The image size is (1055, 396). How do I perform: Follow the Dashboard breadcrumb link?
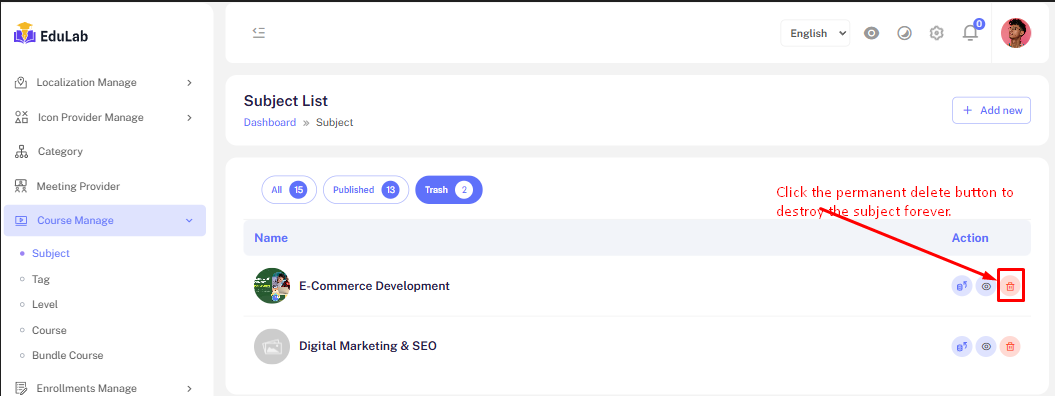(x=270, y=122)
